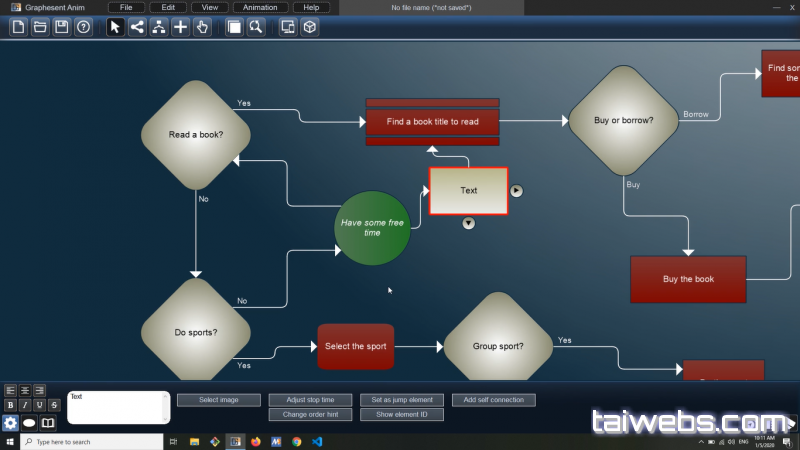Click the Adjust stop time button
Viewport: 800px width, 450px height.
point(310,400)
